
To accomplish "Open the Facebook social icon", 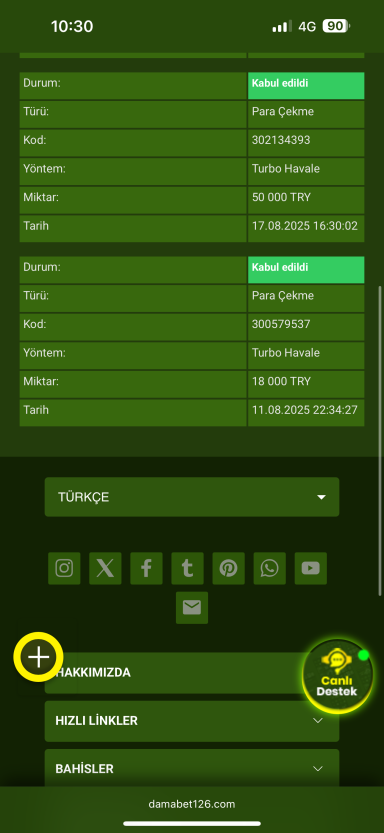I will pos(146,568).
